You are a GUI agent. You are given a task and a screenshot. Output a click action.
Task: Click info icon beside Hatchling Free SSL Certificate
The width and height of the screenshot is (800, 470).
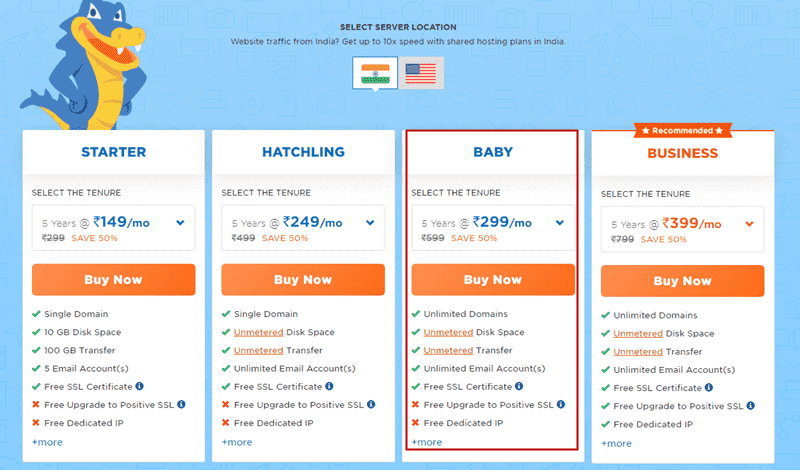pos(329,386)
